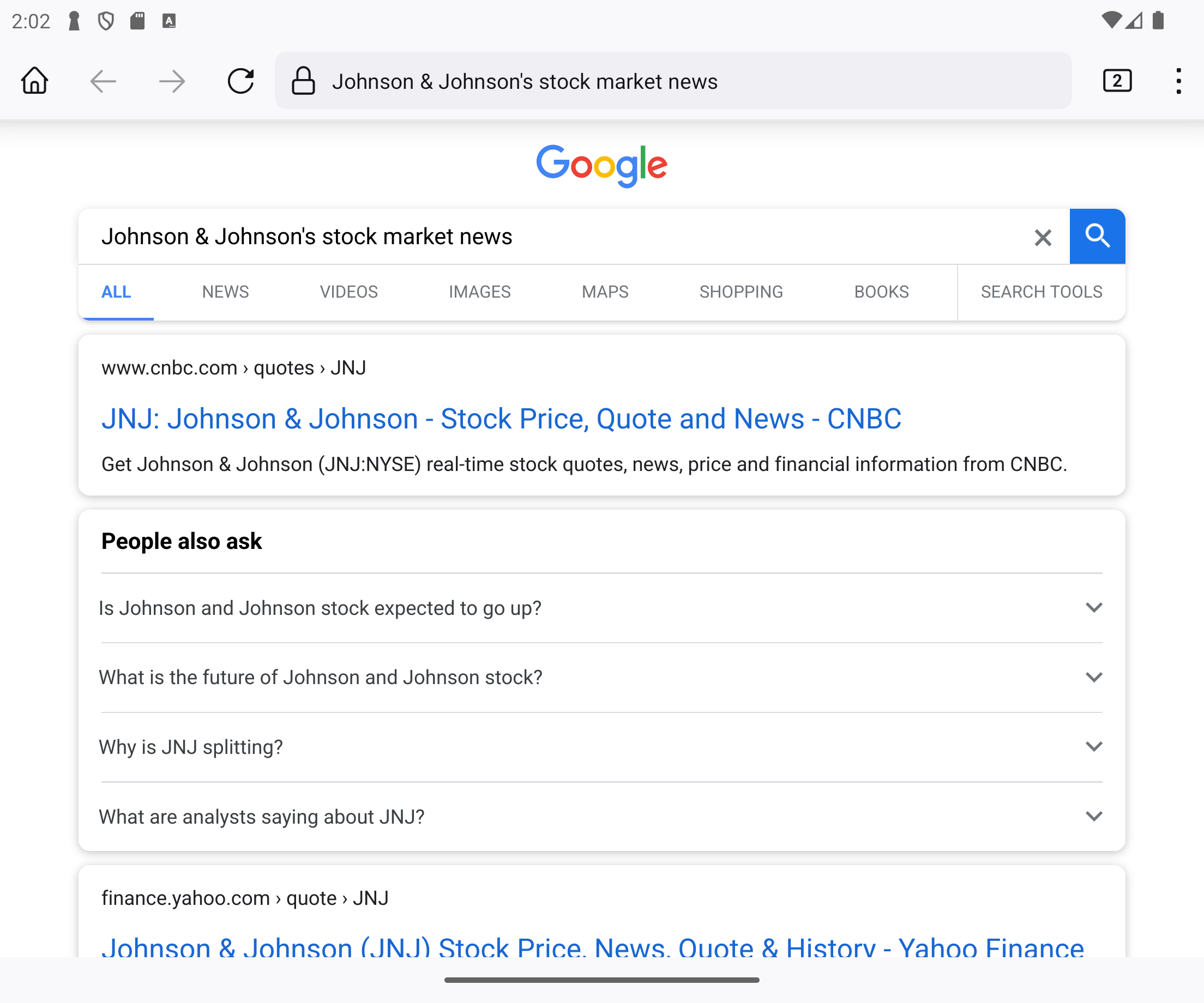This screenshot has width=1204, height=1003.
Task: Tap the blue magnifier search button
Action: (1097, 236)
